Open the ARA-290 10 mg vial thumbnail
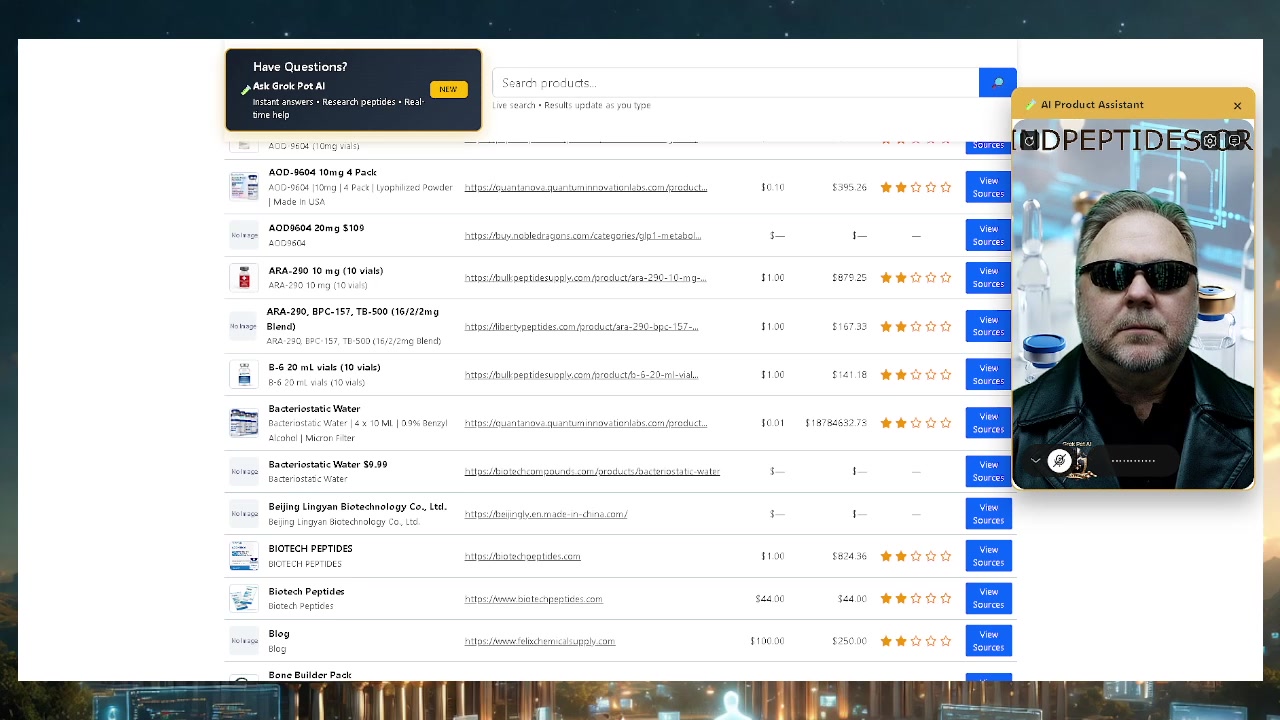 click(x=244, y=277)
